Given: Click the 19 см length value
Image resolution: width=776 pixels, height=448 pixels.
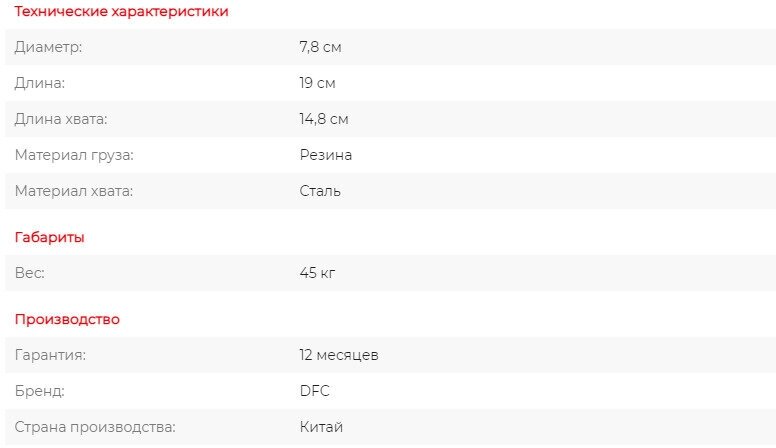Looking at the screenshot, I should (317, 83).
